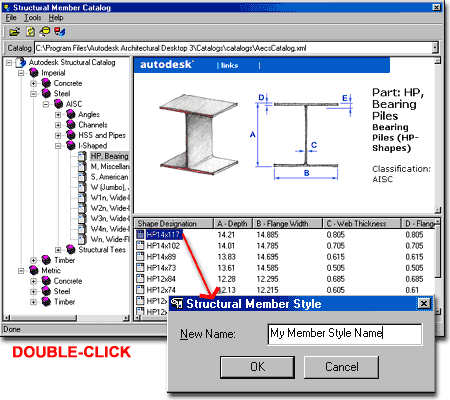Select the 'W2n, Wide' tree item
Viewport: 450px width, 400px height.
[x=110, y=208]
